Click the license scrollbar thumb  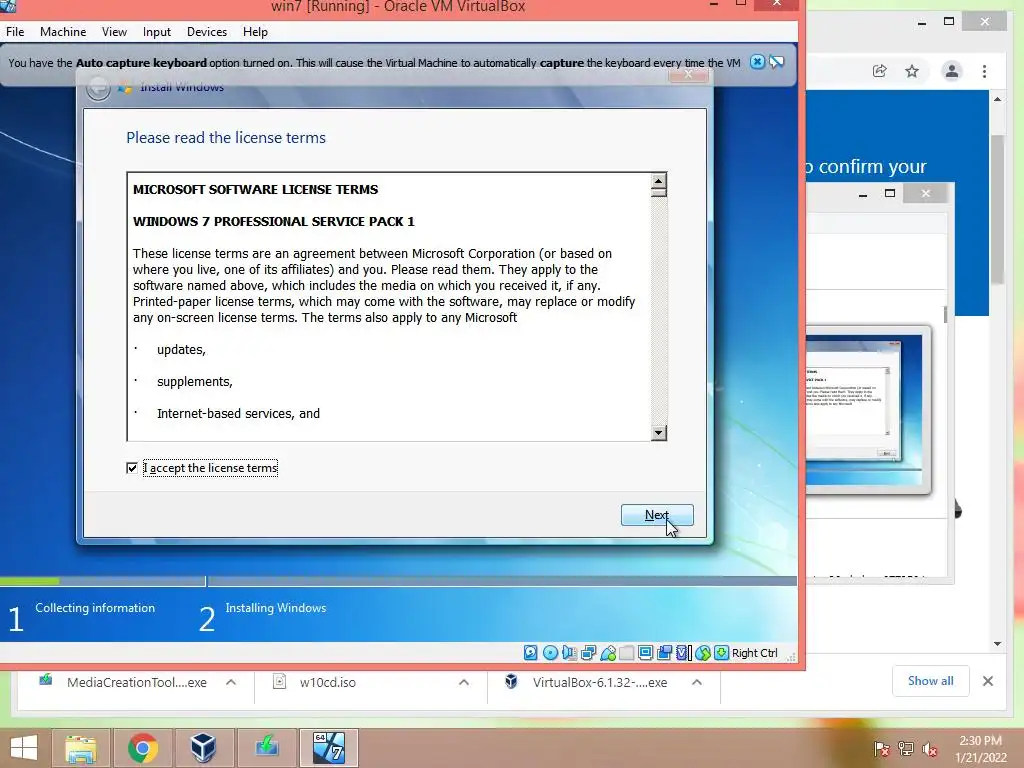658,193
